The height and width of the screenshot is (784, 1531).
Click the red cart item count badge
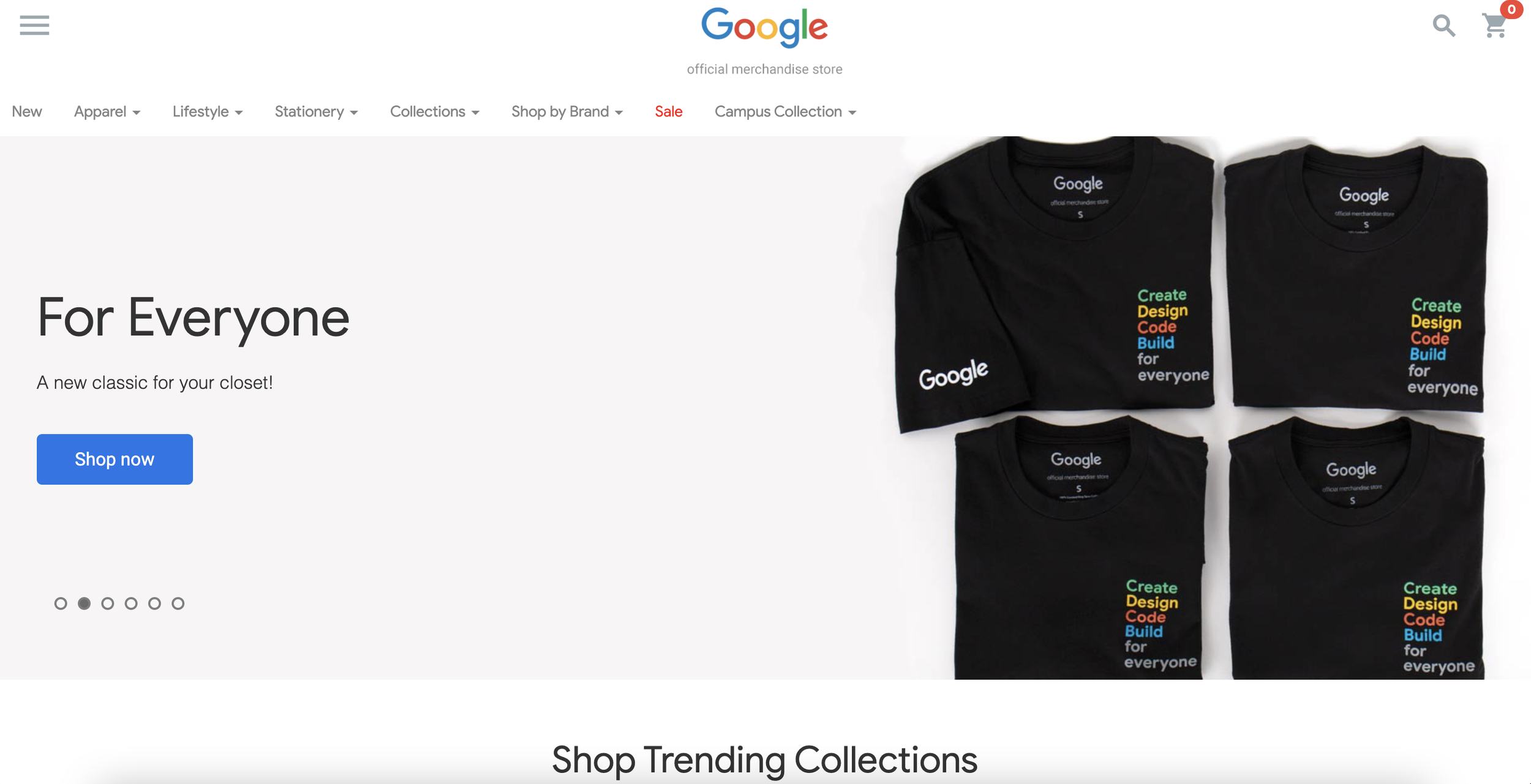pos(1511,9)
